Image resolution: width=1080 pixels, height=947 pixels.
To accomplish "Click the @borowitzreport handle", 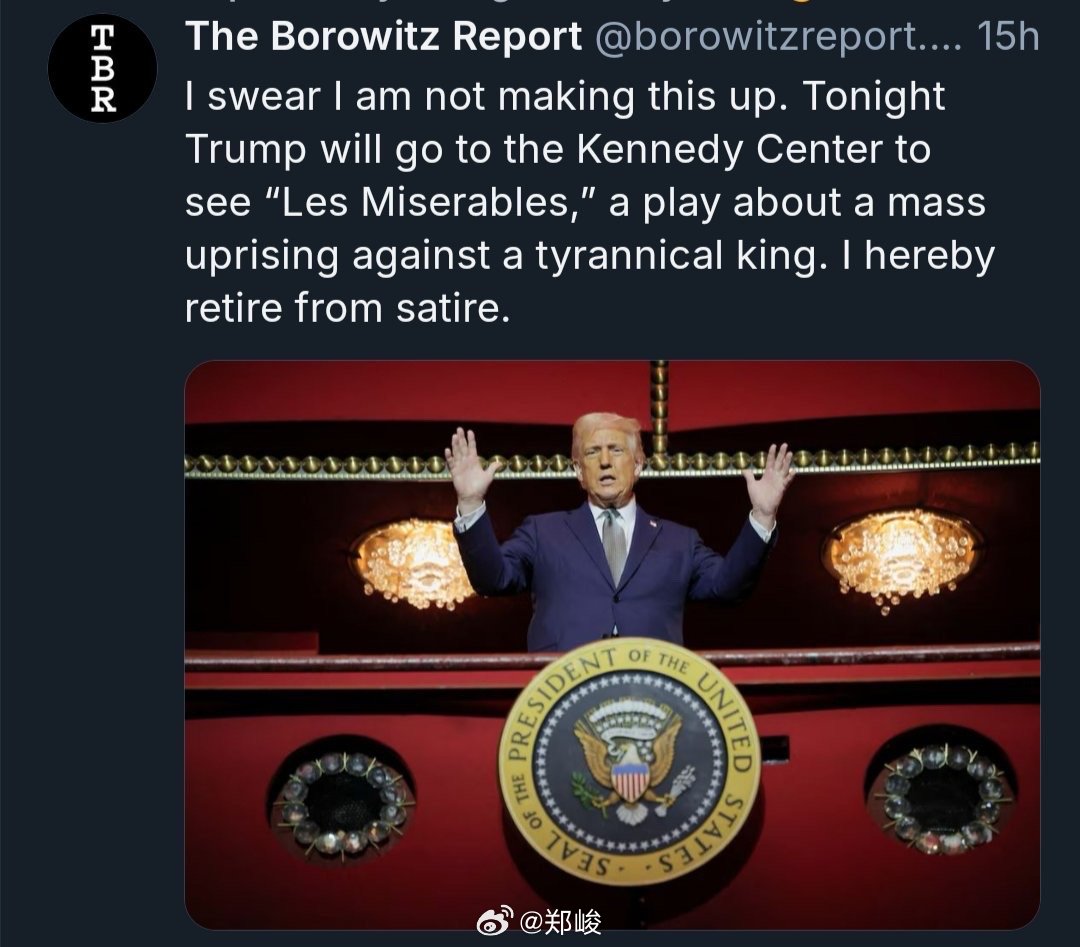I will tap(777, 37).
